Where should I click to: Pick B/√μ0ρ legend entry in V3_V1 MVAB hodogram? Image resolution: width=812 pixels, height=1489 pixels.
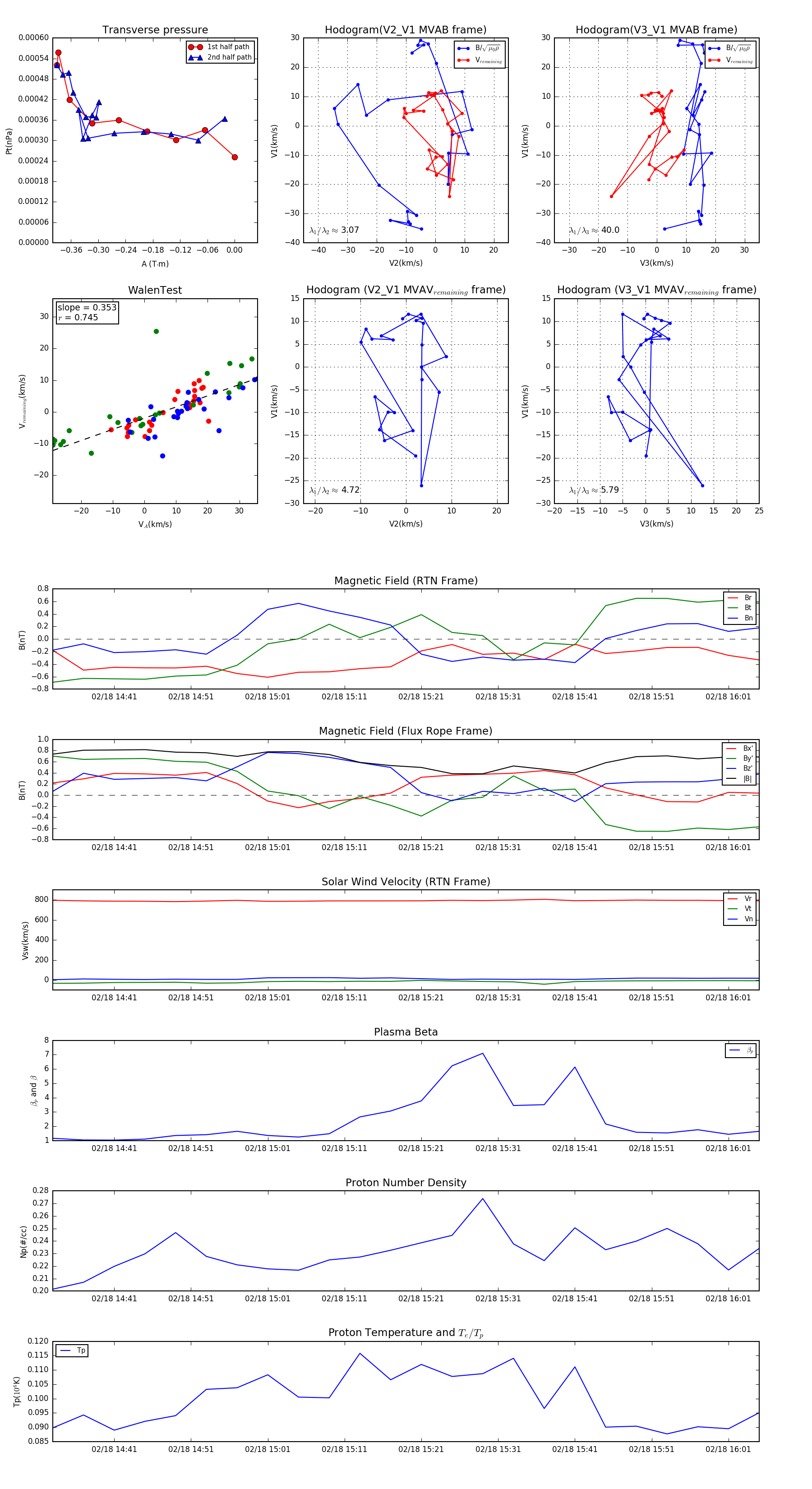(730, 49)
